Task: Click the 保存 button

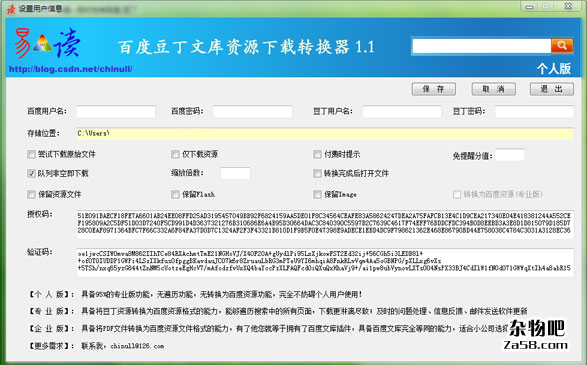Action: [434, 89]
